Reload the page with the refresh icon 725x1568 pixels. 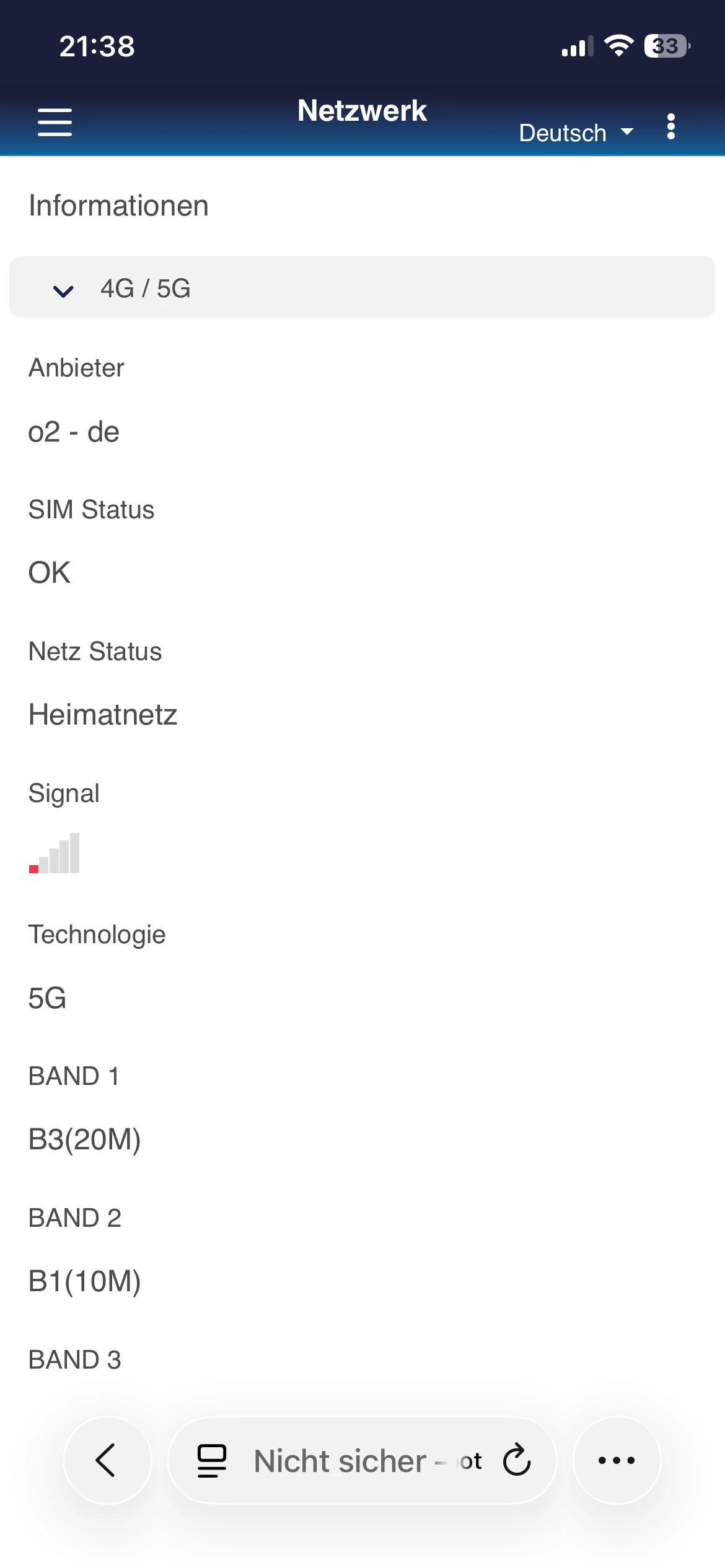point(517,1460)
